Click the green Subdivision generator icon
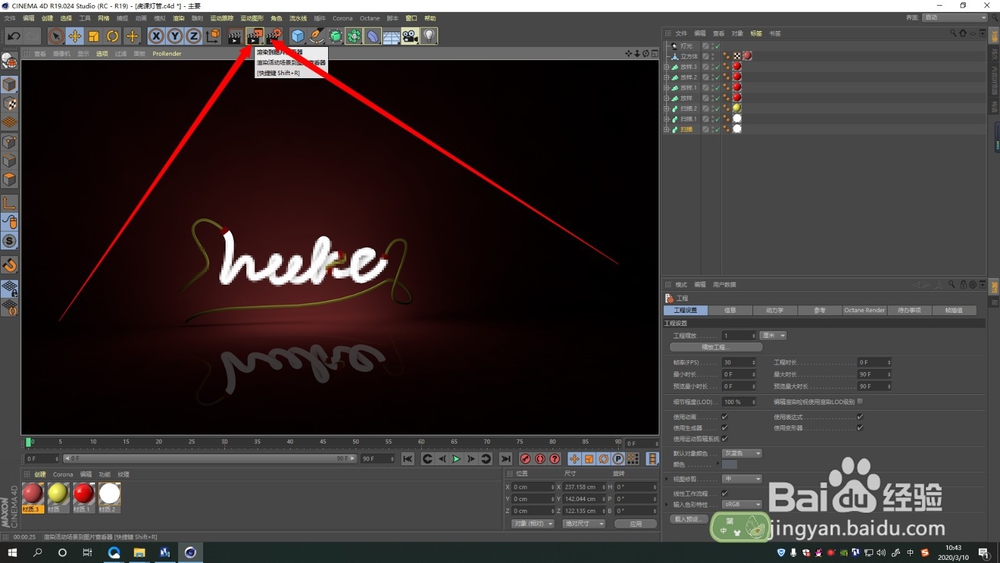The height and width of the screenshot is (563, 1000). [x=335, y=36]
